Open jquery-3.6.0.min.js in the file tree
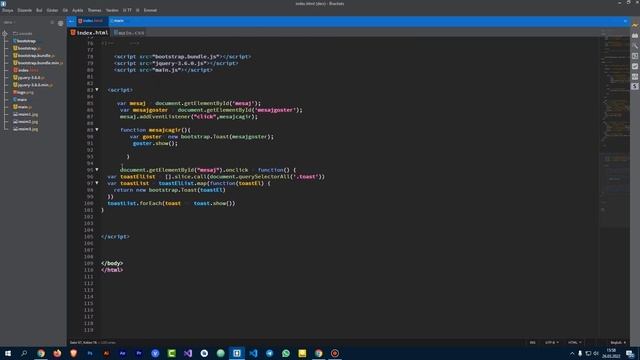This screenshot has height=360, width=640. pos(33,85)
